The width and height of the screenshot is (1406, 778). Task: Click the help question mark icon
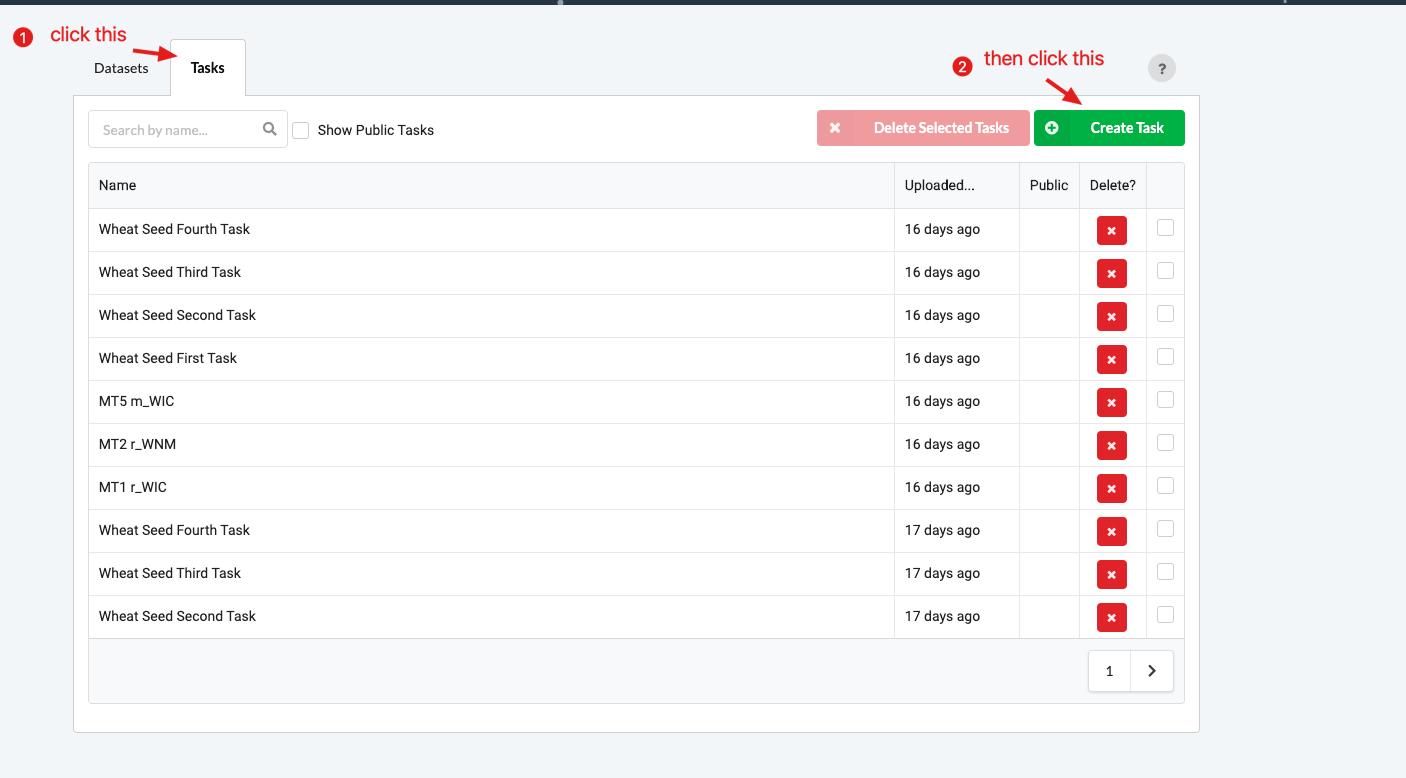tap(1161, 69)
